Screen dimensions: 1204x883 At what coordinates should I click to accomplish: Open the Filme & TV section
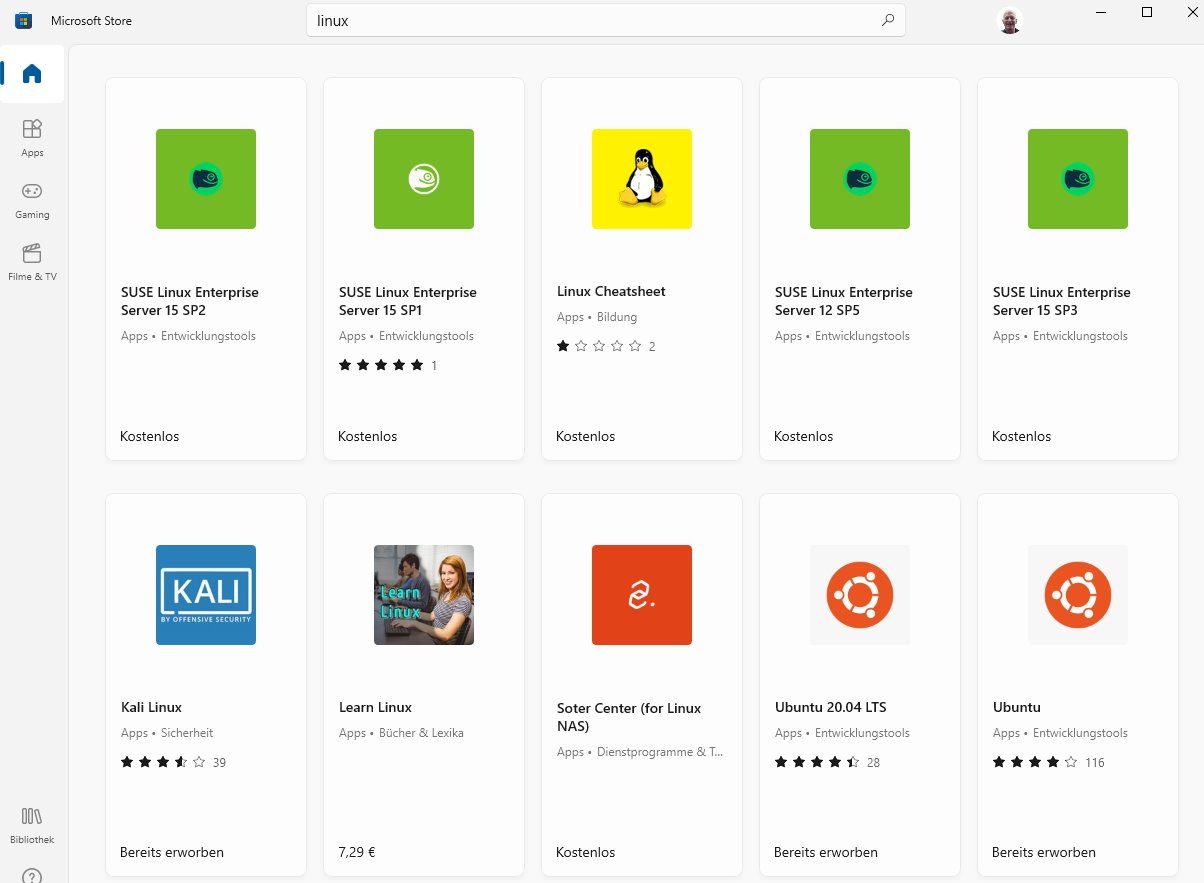tap(32, 261)
